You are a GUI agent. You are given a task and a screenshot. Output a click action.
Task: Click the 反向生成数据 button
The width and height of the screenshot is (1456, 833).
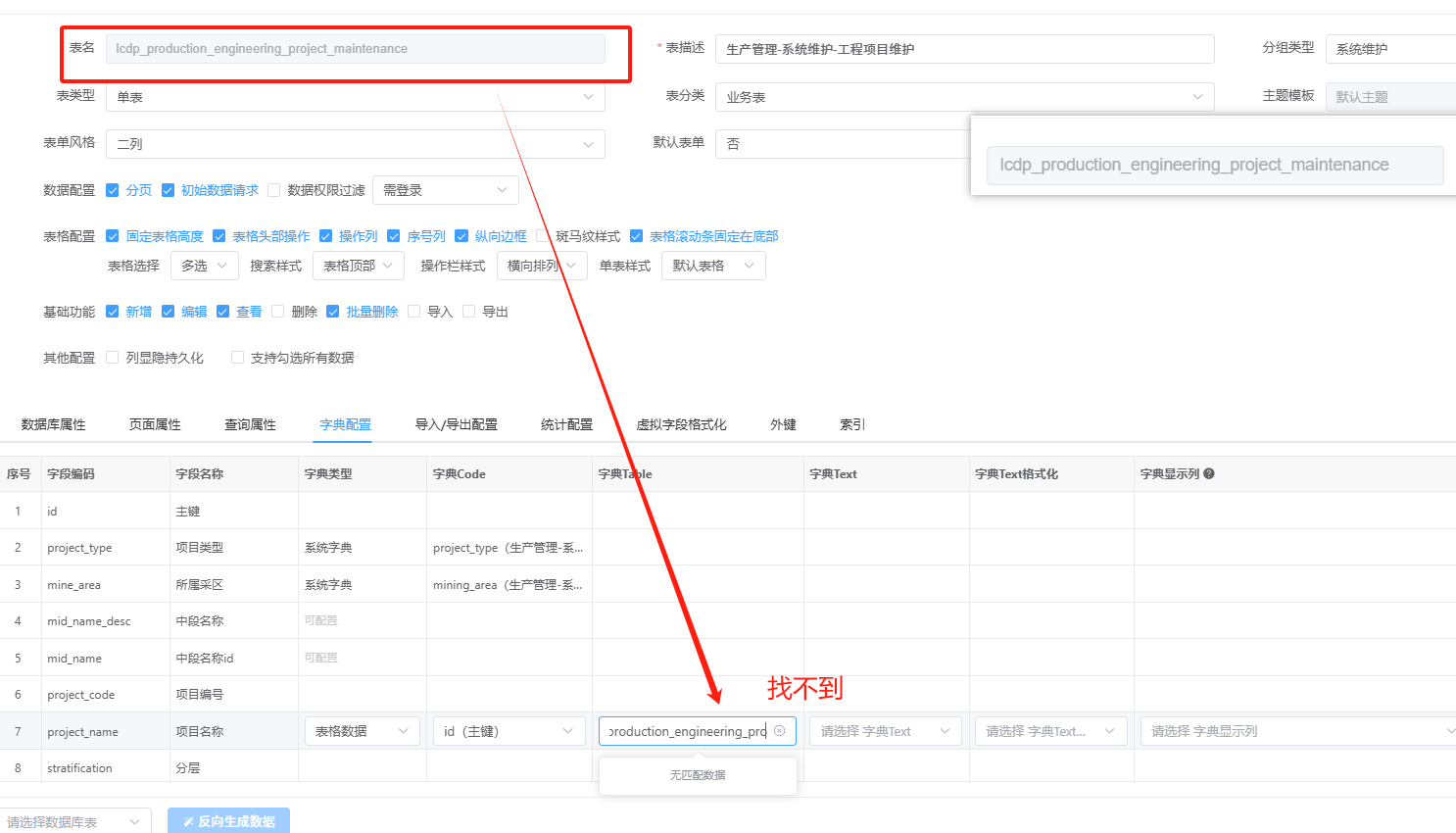click(x=228, y=821)
